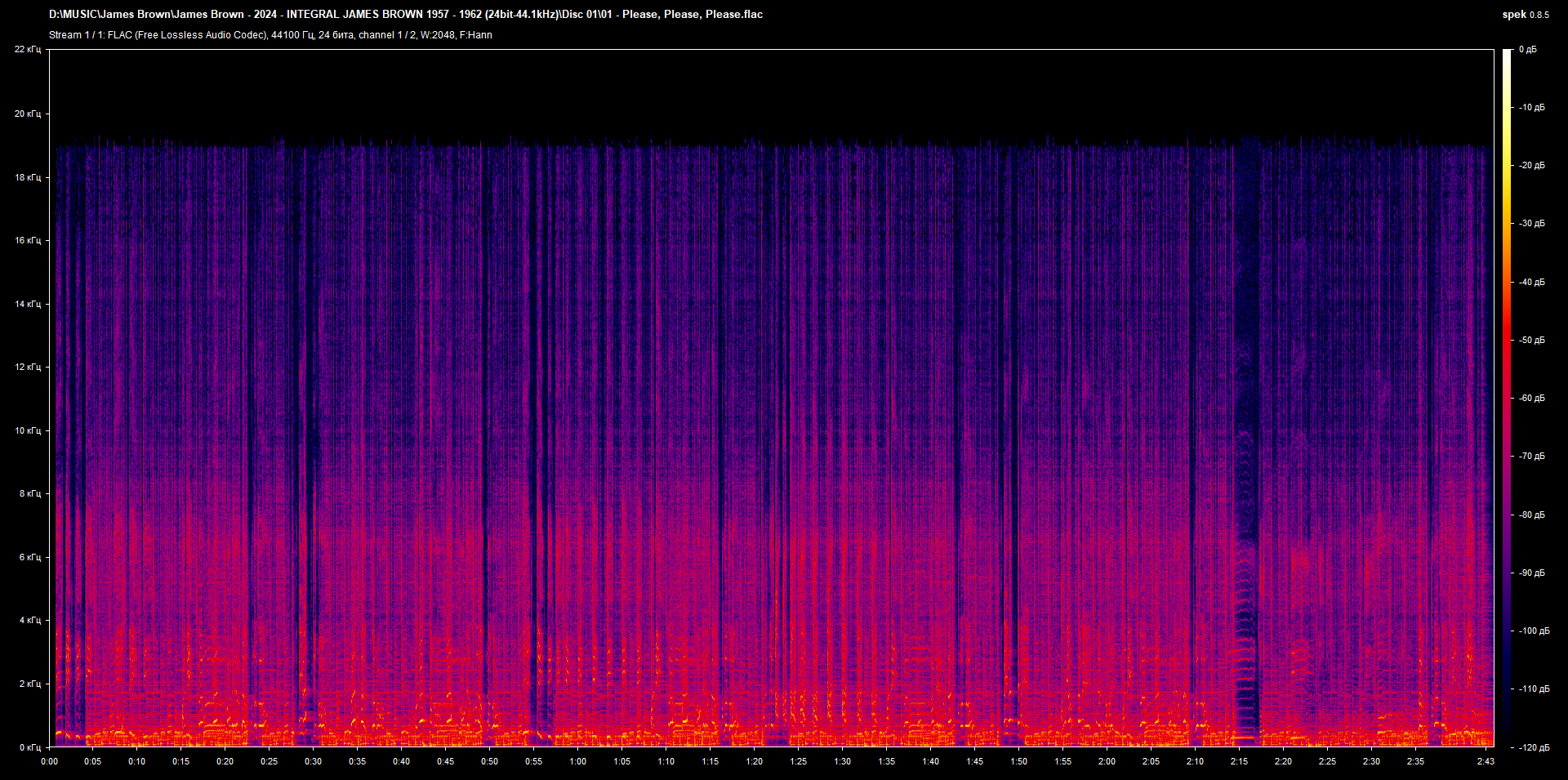Click the 2:43 end time label
The image size is (1568, 780).
coord(1485,761)
